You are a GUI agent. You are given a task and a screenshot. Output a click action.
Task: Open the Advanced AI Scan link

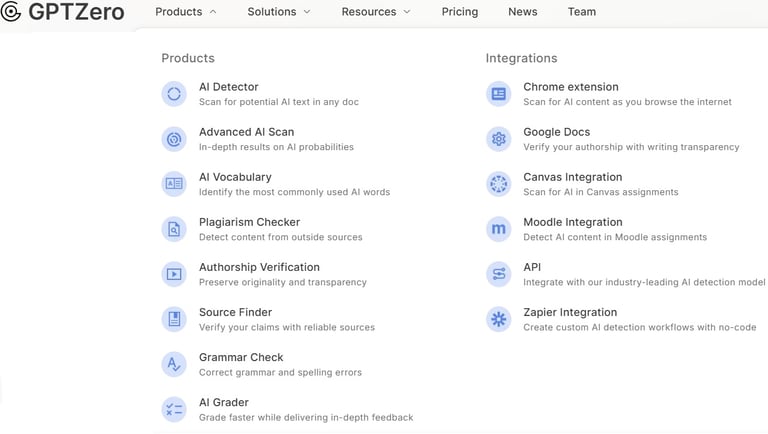pyautogui.click(x=246, y=132)
